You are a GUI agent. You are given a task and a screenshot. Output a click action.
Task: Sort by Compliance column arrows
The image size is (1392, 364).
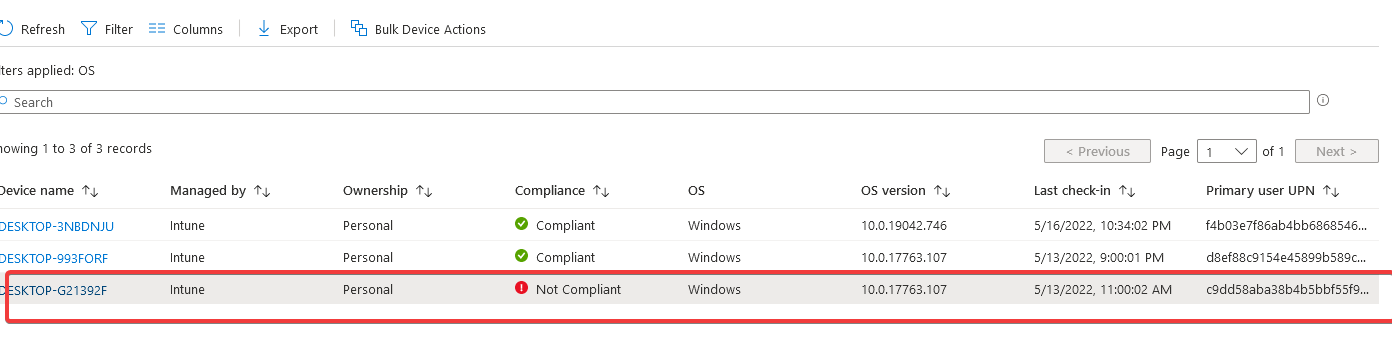[x=601, y=190]
